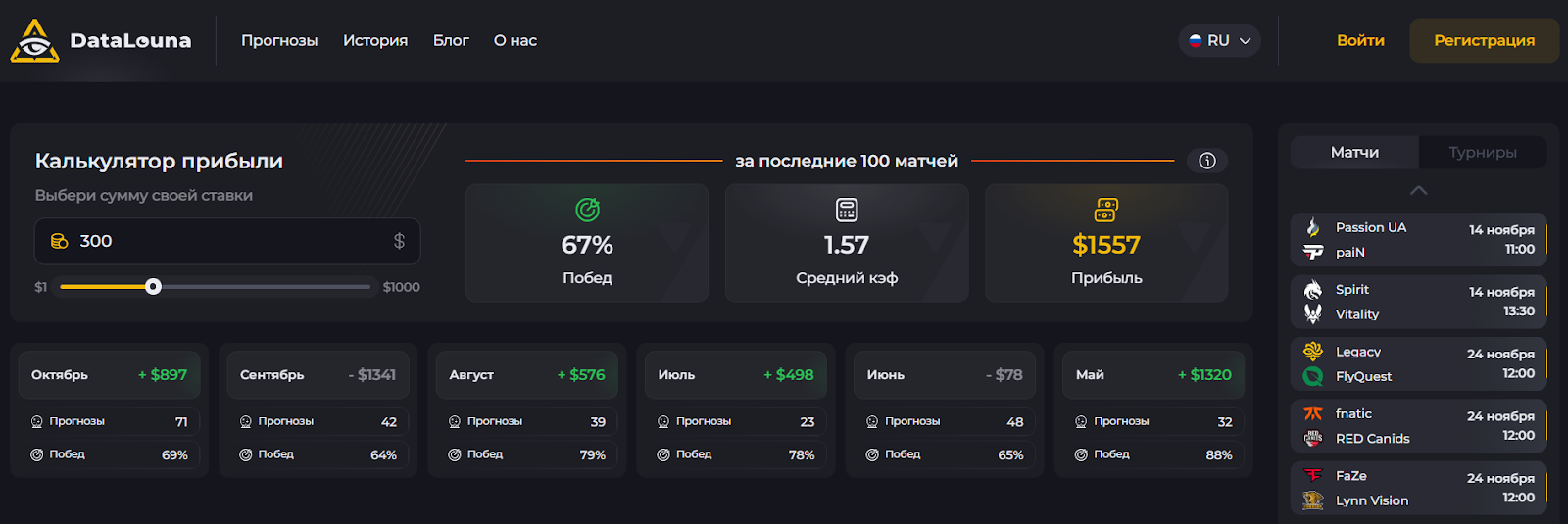The image size is (1568, 524).
Task: Select the Июнь -$78 month card
Action: click(x=945, y=375)
